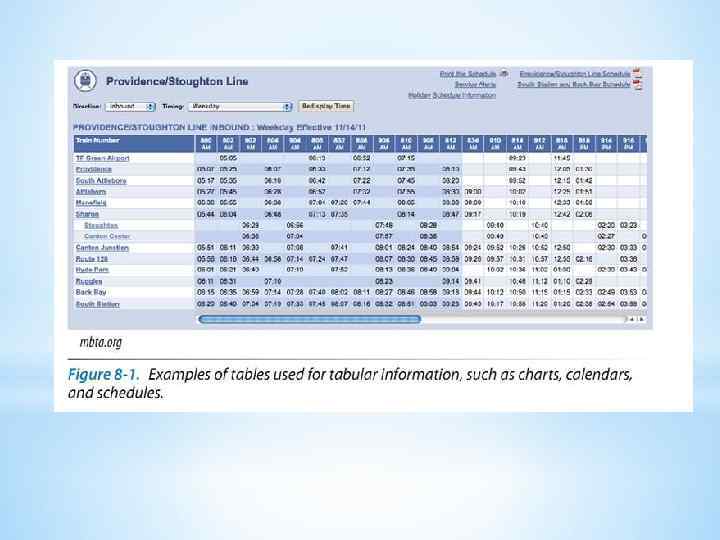Click the Redisplay Time button

326,106
